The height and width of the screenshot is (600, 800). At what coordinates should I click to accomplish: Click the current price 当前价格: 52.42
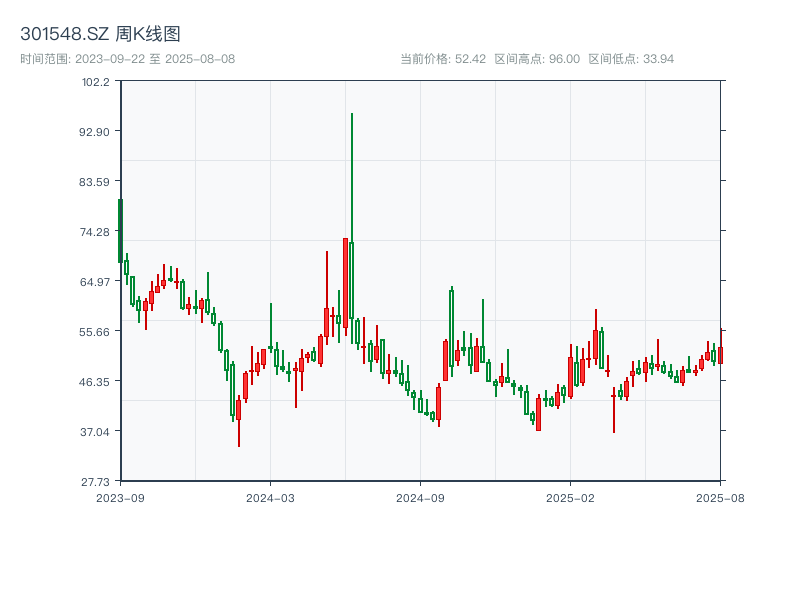[443, 59]
